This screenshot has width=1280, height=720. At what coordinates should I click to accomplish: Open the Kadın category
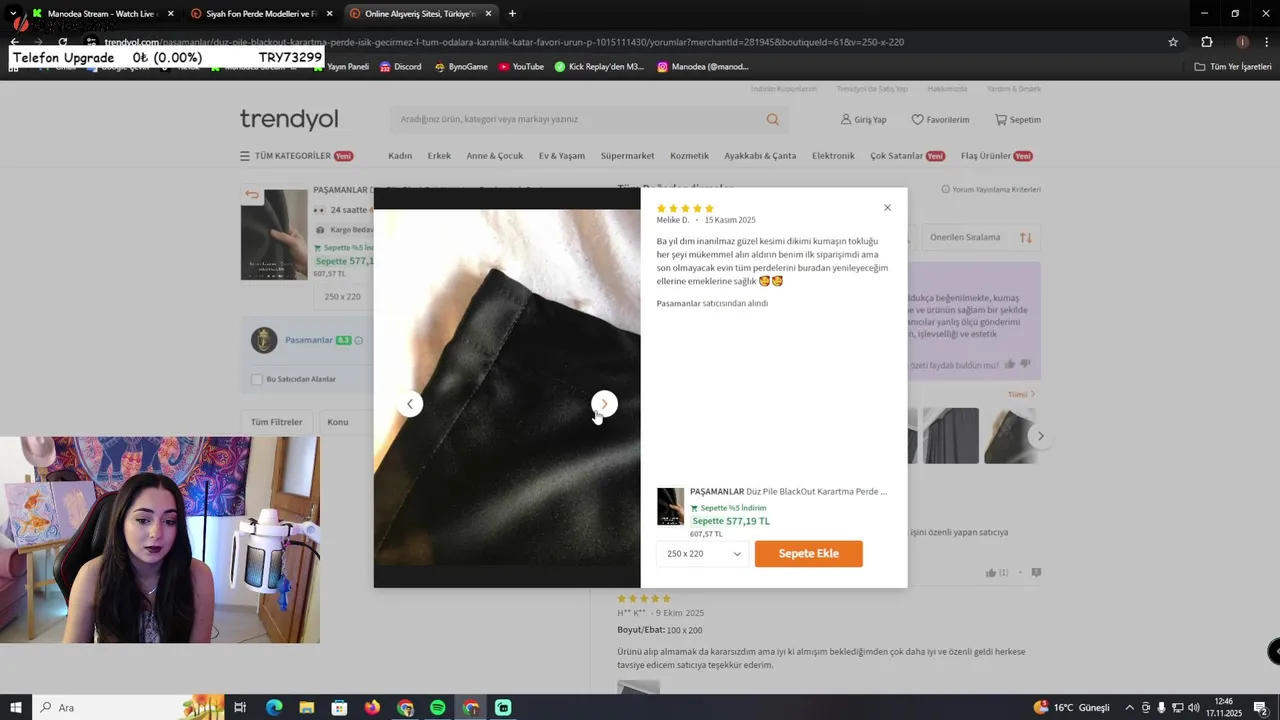(400, 156)
